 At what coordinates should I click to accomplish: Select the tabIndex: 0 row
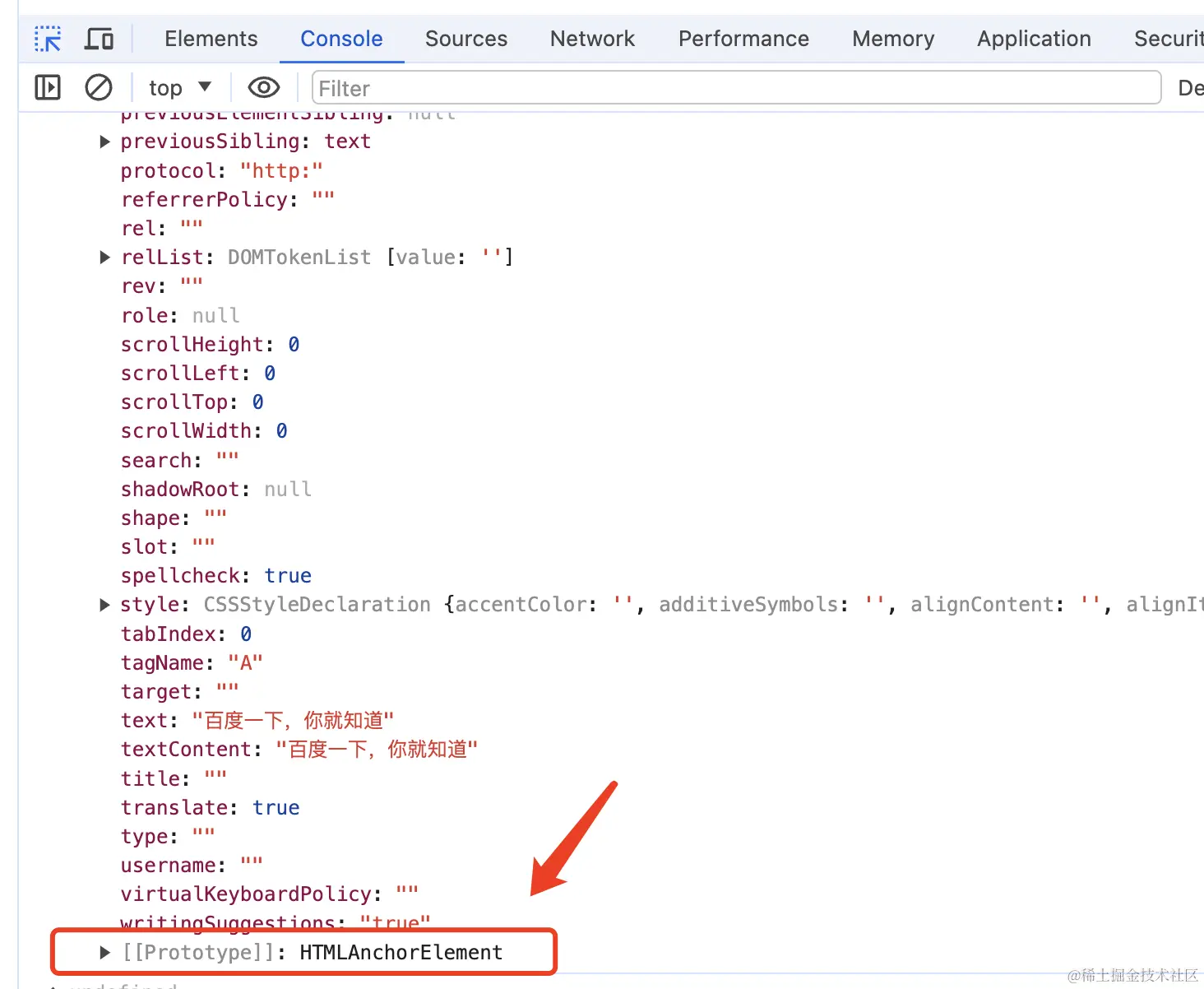pos(187,634)
